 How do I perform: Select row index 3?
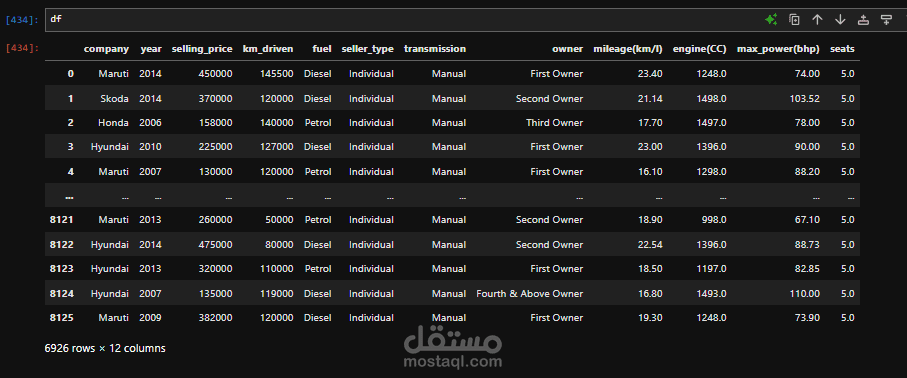(71, 147)
